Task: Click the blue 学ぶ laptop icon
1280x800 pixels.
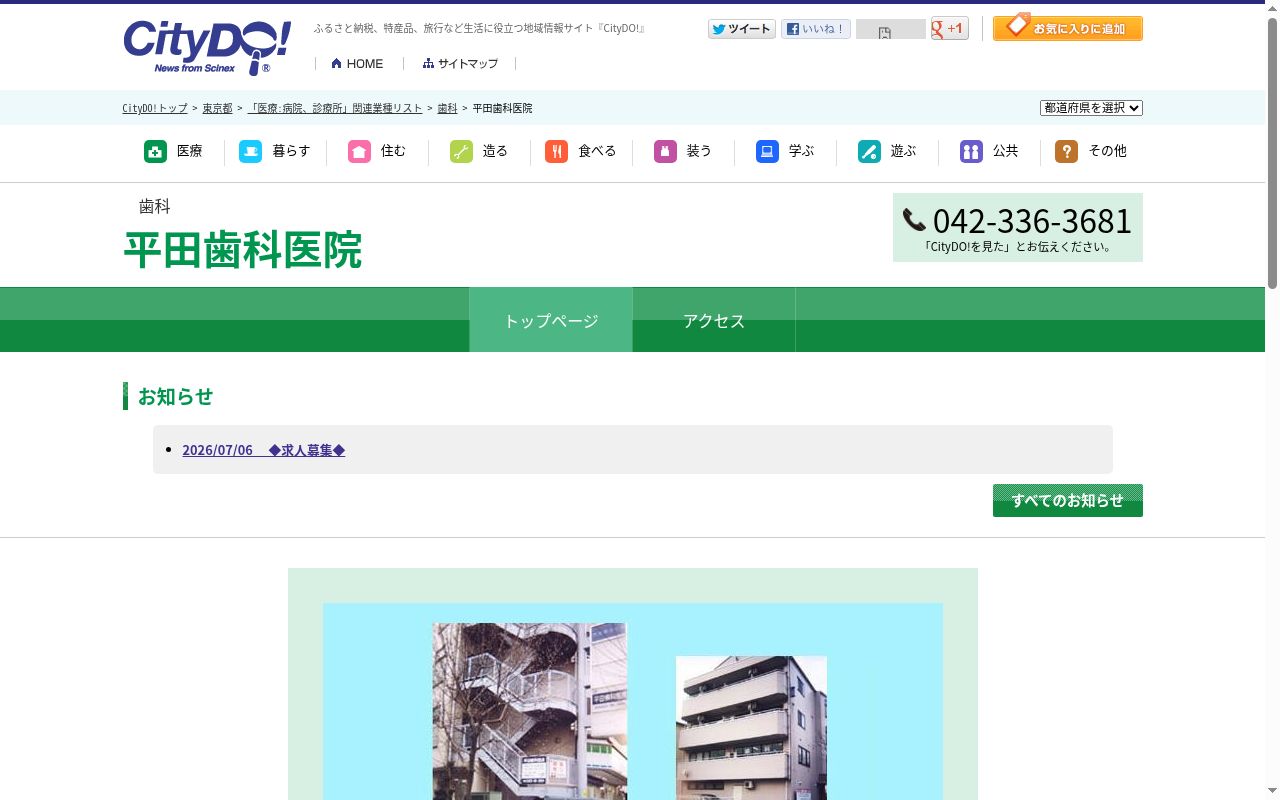Action: [x=767, y=151]
